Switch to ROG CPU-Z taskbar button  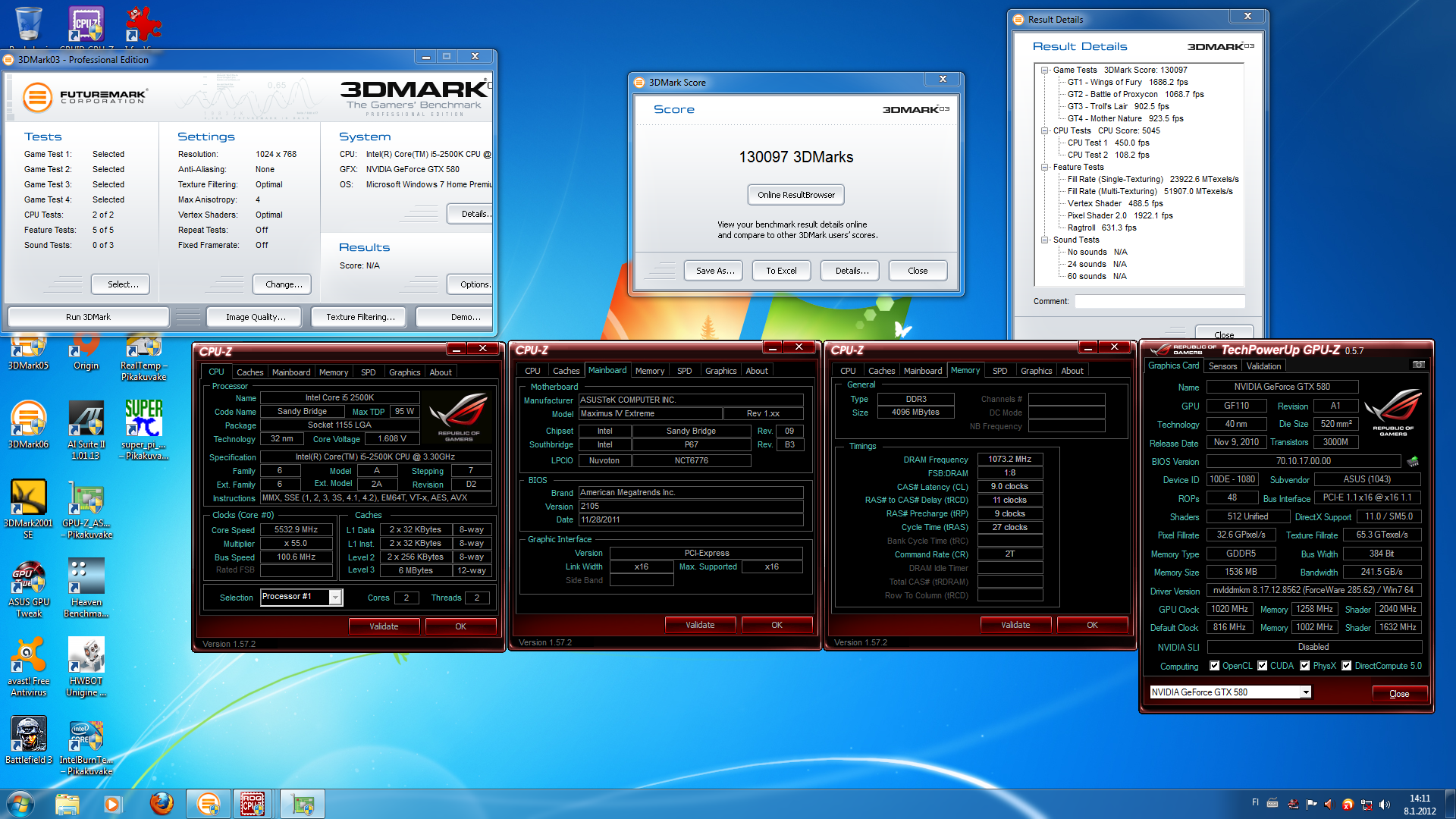(x=253, y=804)
